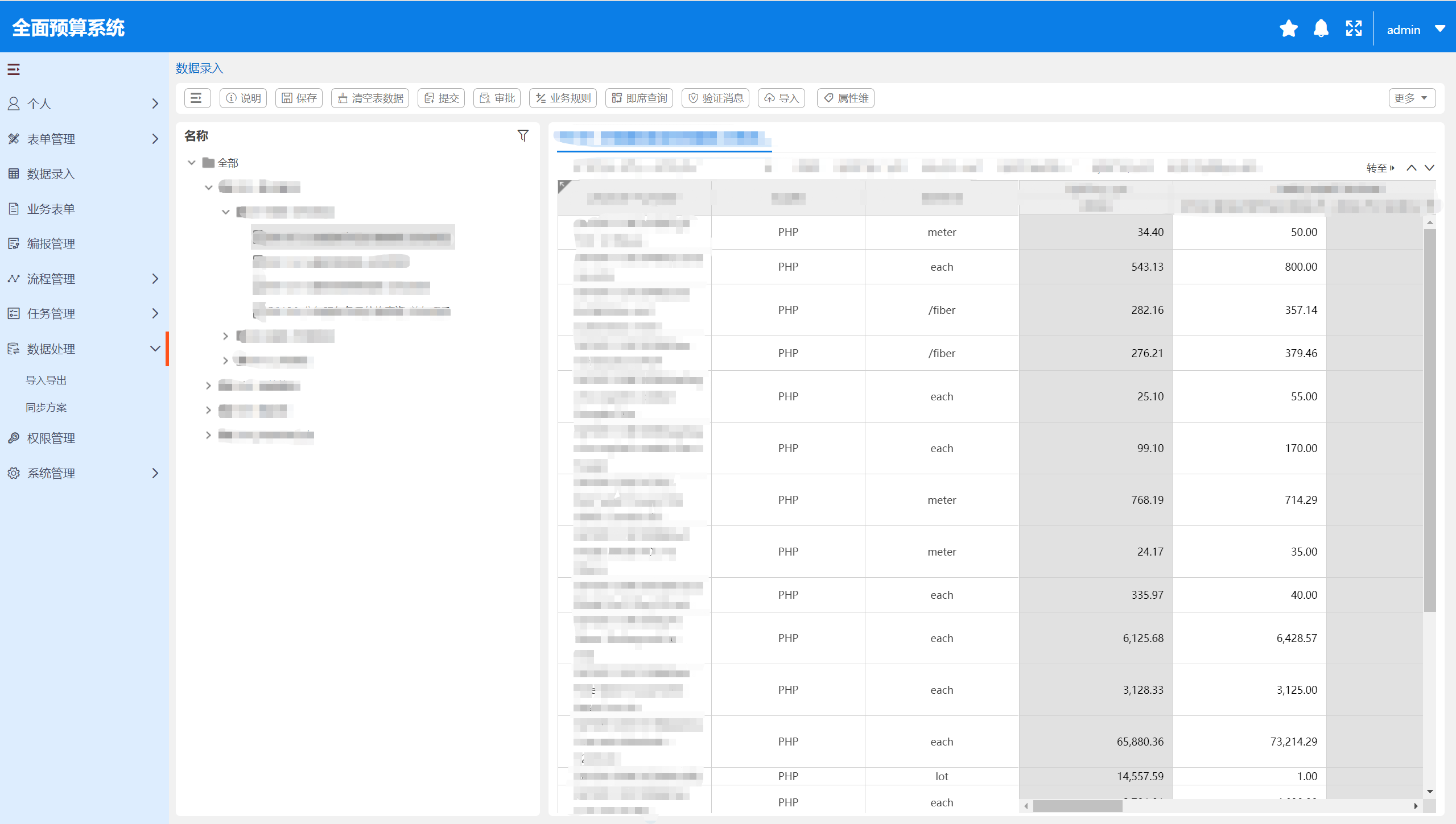Click the cell with value 34.40
The image size is (1456, 824).
click(1095, 232)
